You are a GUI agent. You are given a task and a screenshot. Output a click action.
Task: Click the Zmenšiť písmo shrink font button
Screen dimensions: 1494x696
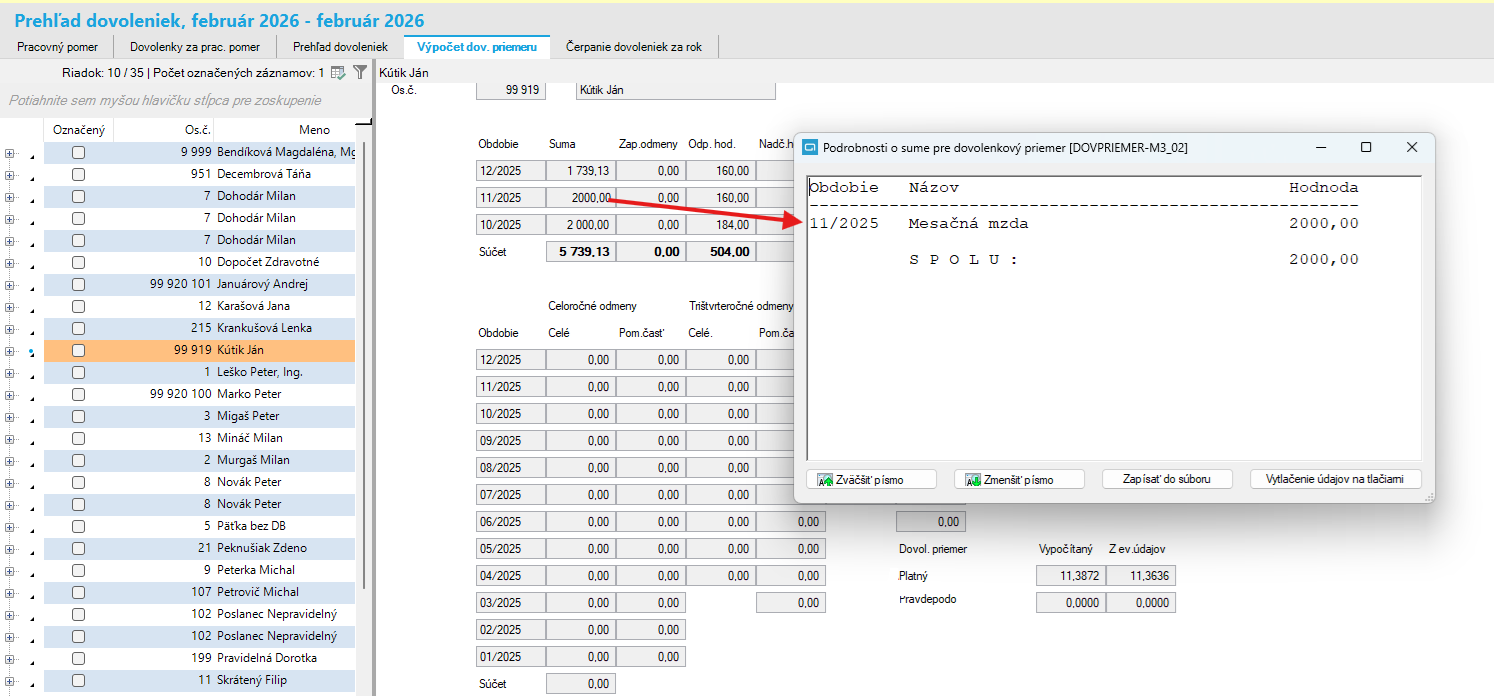pos(1018,479)
